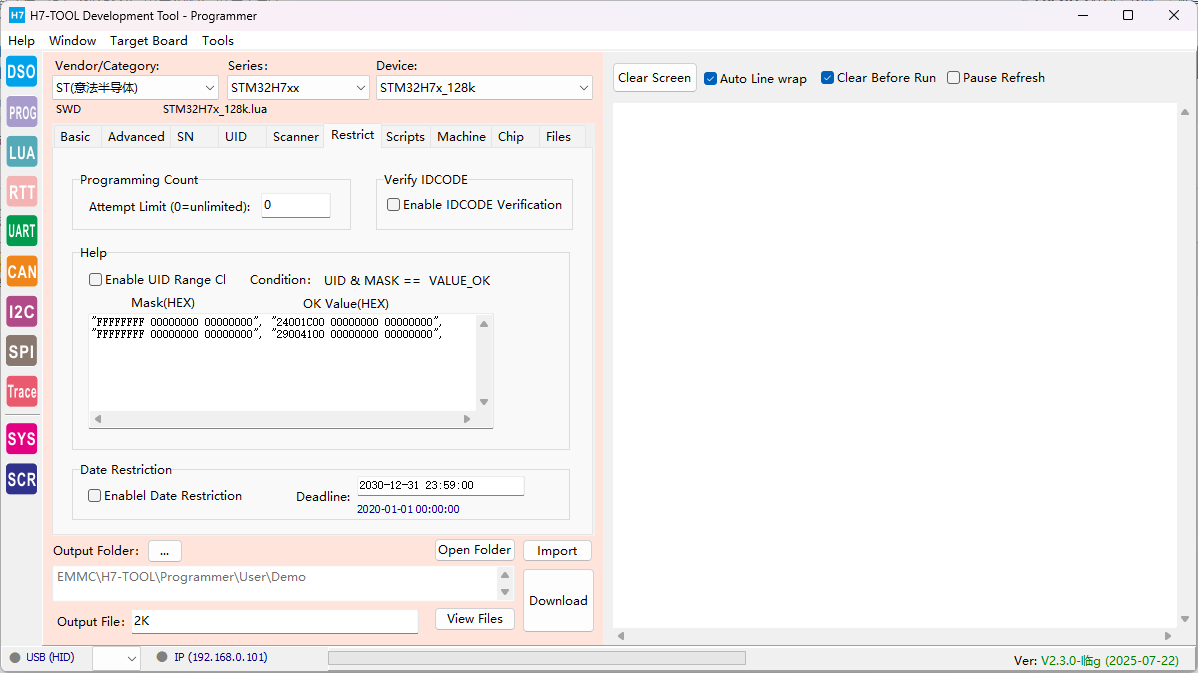Enable Pause Refresh checkbox
This screenshot has height=673, width=1198.
tap(954, 78)
